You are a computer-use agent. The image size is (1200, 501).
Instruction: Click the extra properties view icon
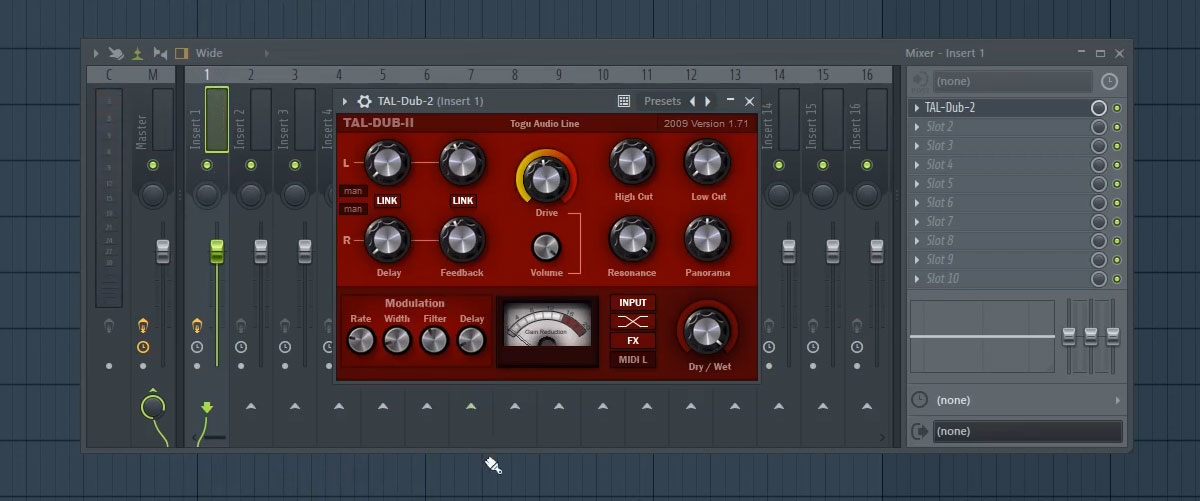pos(160,53)
